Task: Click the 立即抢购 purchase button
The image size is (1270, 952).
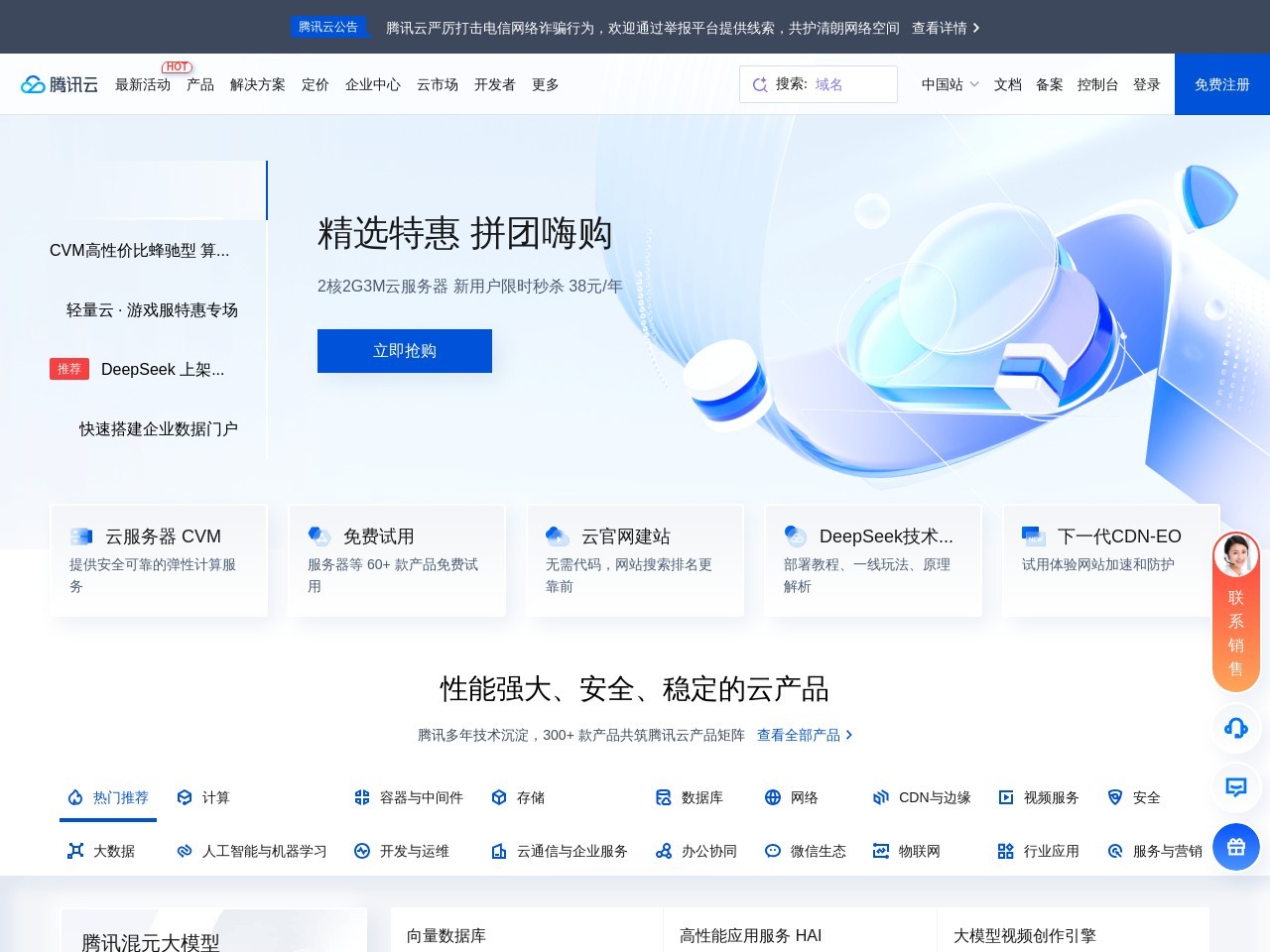Action: point(404,350)
